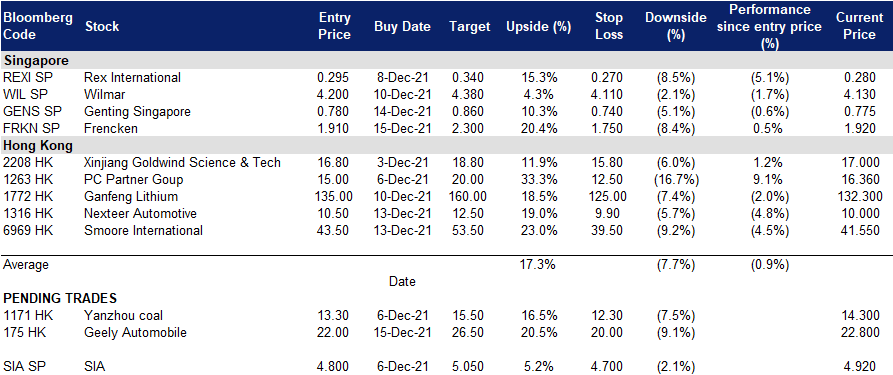Click the Upside (%) column header
Screen dimensions: 893x375
click(x=538, y=27)
